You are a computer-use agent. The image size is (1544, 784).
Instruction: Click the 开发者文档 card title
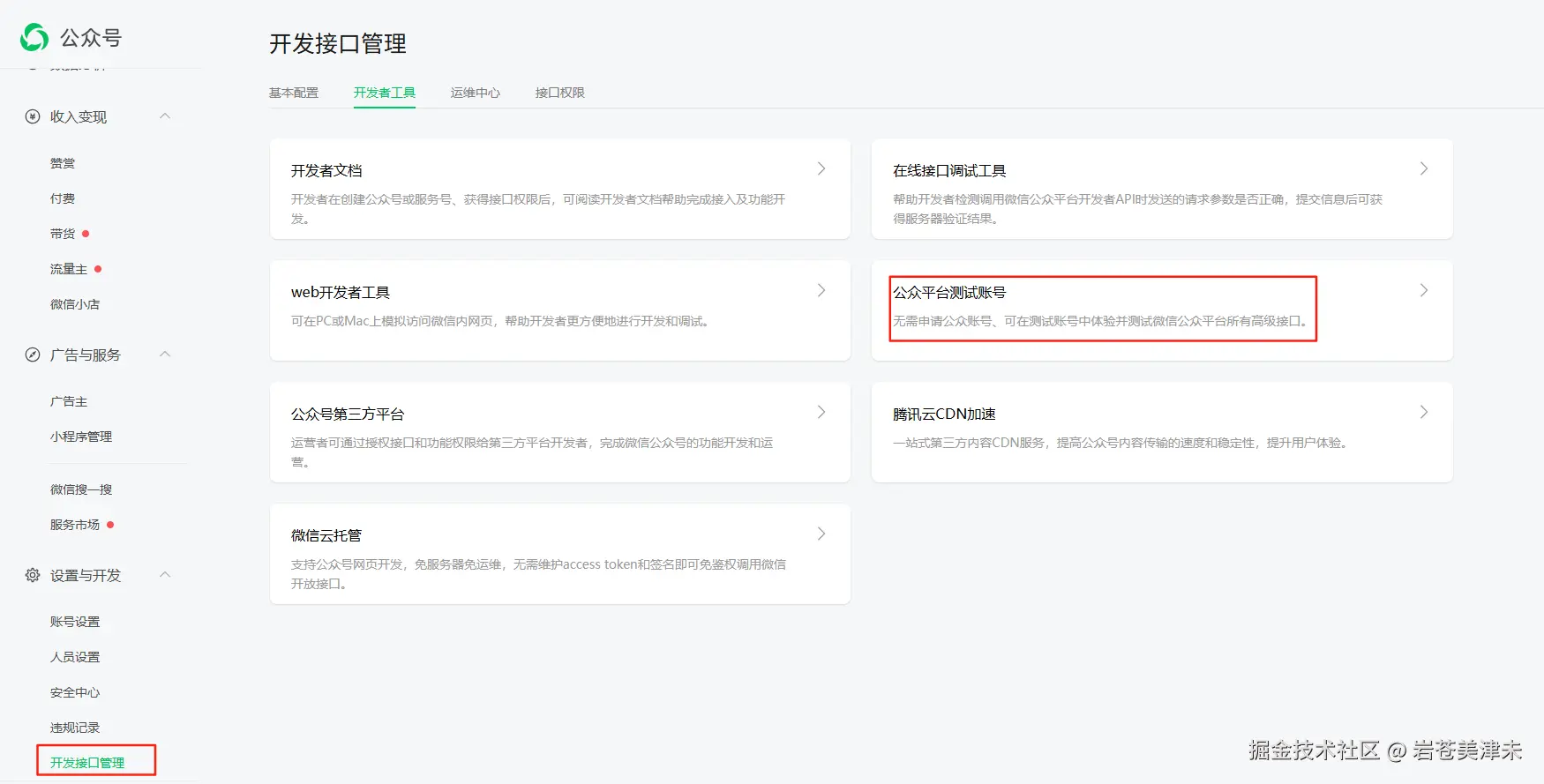point(326,170)
